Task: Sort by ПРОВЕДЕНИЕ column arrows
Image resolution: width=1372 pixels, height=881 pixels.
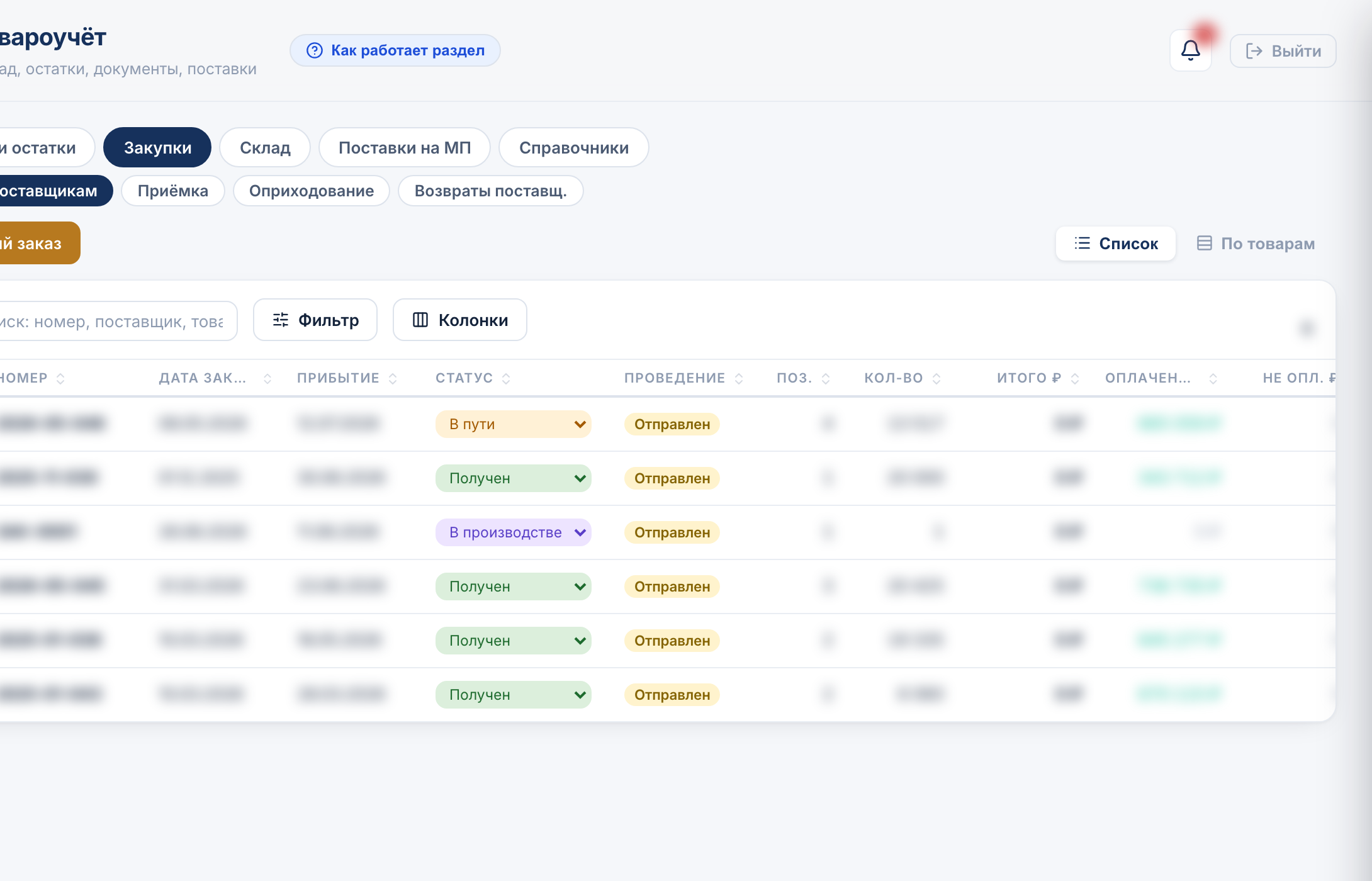Action: pos(739,378)
